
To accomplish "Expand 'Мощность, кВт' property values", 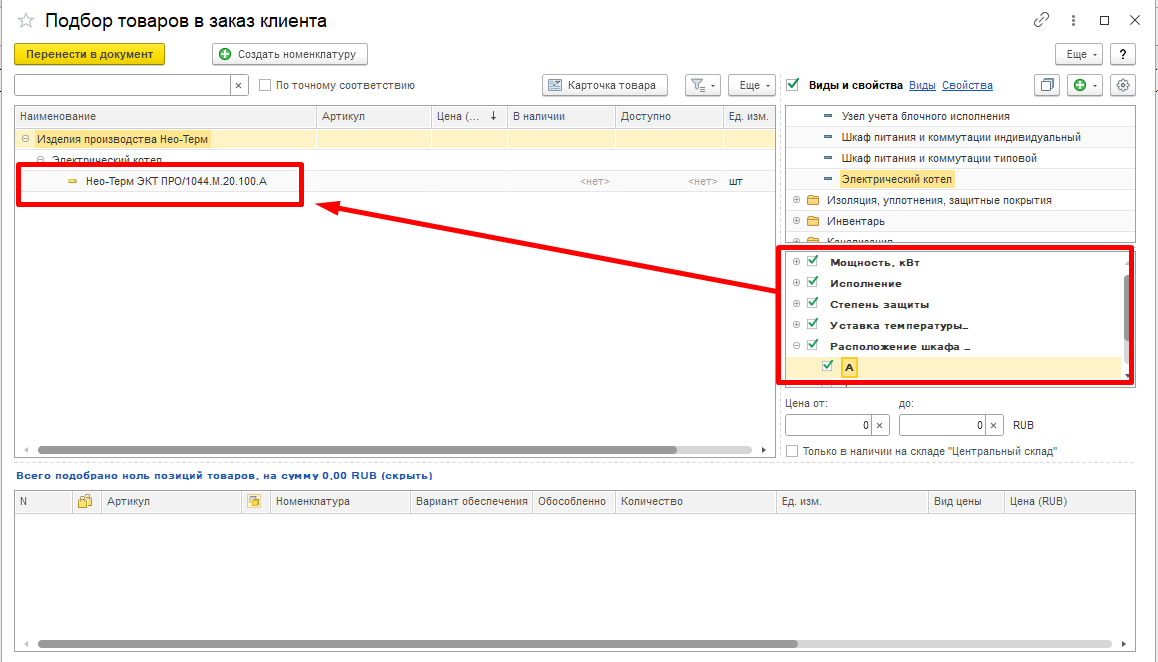I will [x=796, y=262].
